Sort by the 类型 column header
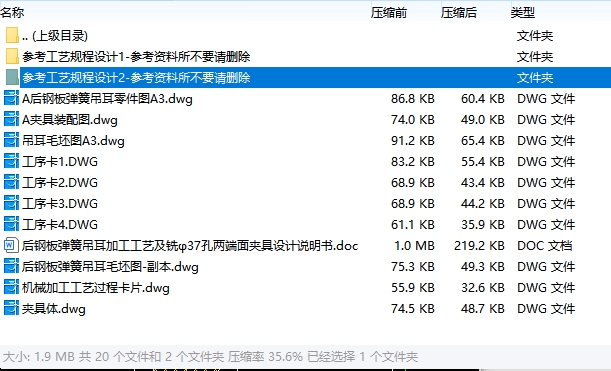The width and height of the screenshot is (611, 371). click(523, 13)
